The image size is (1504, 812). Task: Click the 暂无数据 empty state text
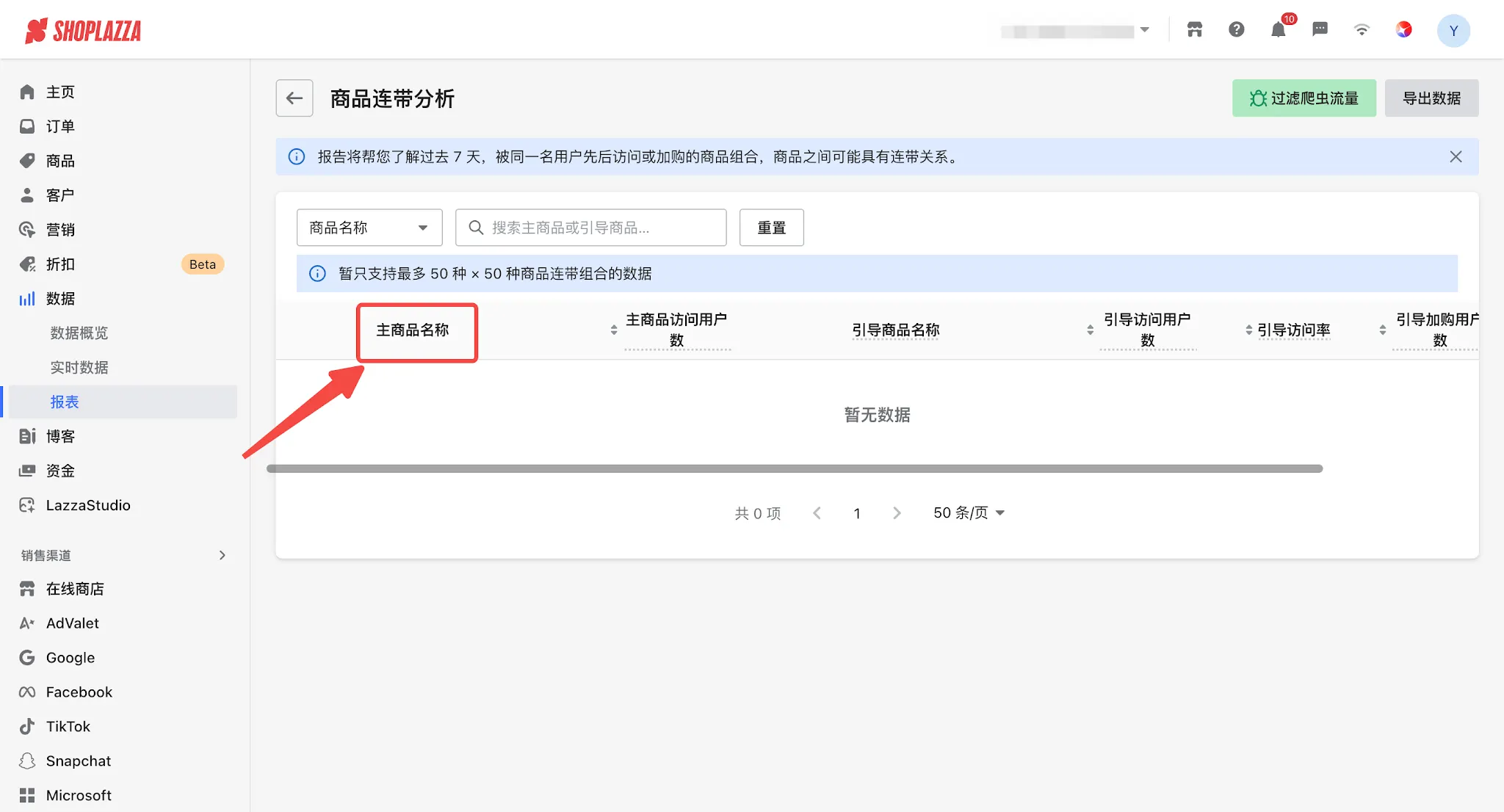pos(877,415)
